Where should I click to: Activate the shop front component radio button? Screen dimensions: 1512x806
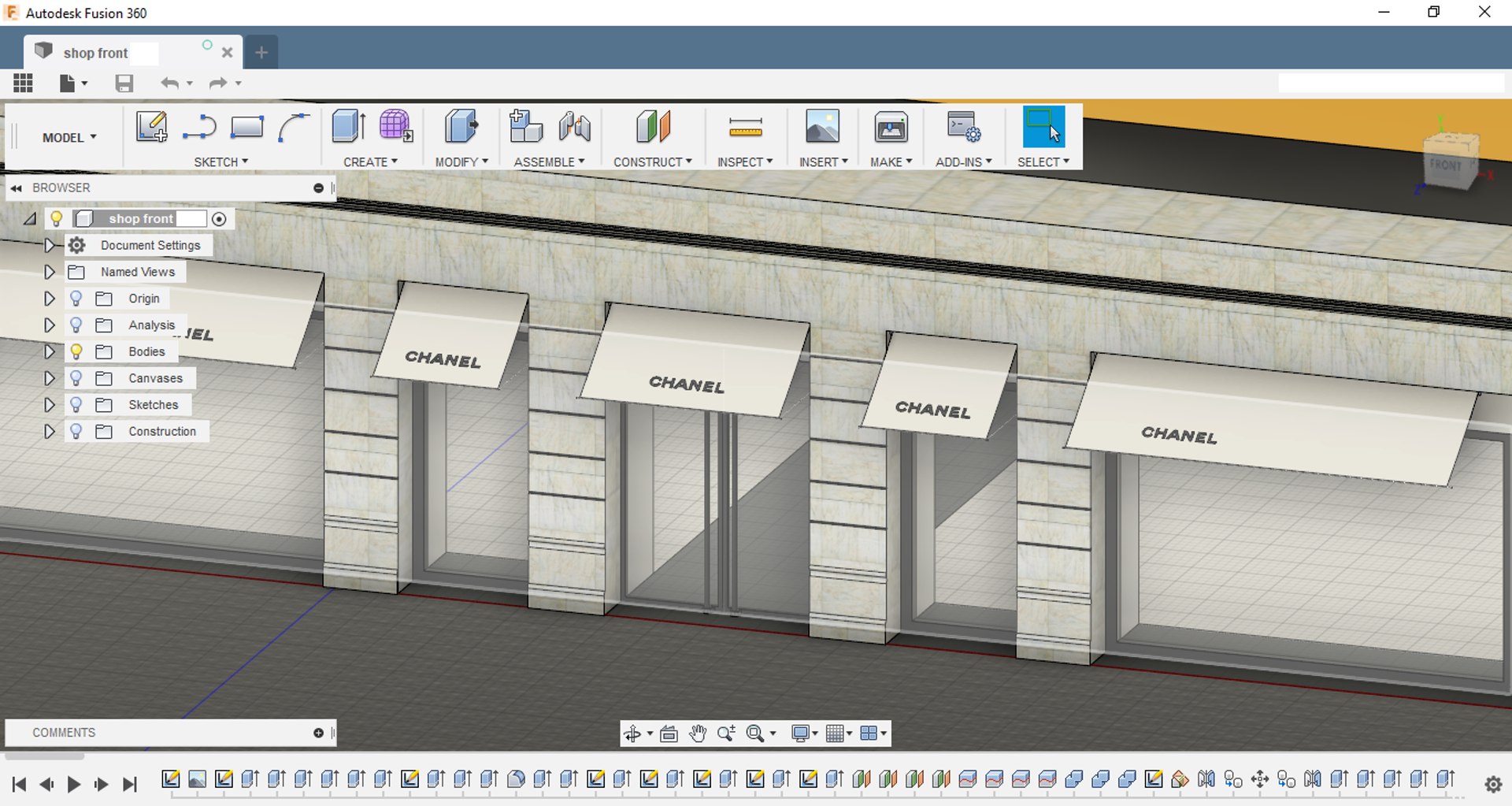click(220, 219)
